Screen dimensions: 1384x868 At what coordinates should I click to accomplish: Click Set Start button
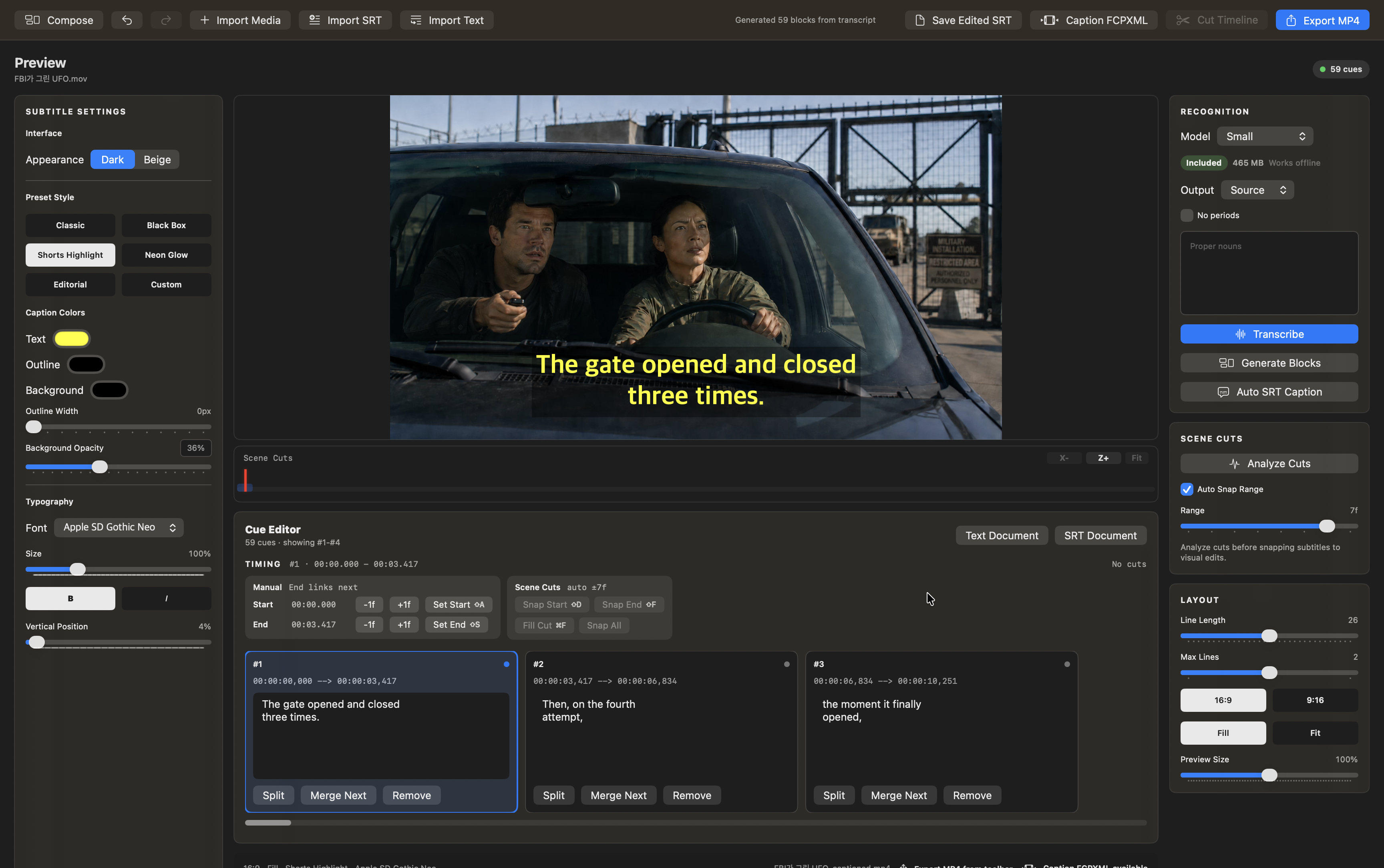click(x=459, y=605)
